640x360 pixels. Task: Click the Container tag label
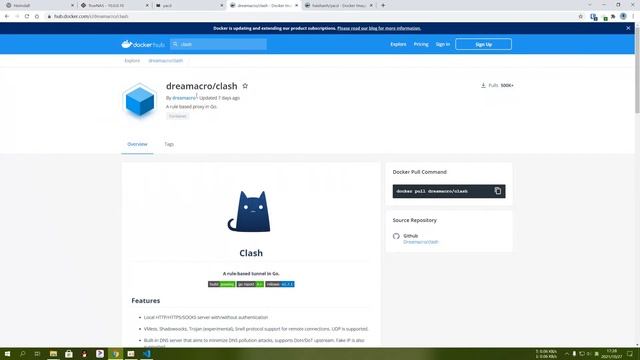tap(178, 116)
